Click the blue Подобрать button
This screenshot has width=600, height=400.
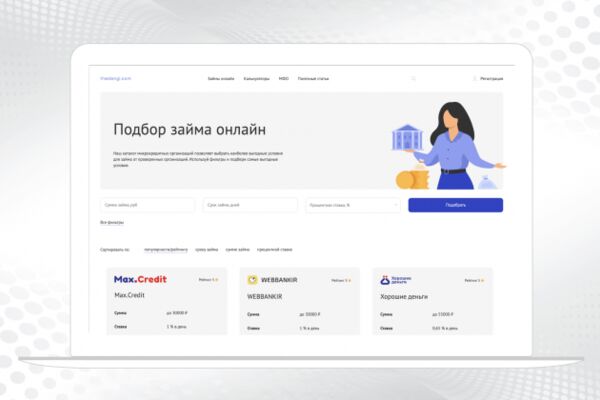(x=455, y=205)
